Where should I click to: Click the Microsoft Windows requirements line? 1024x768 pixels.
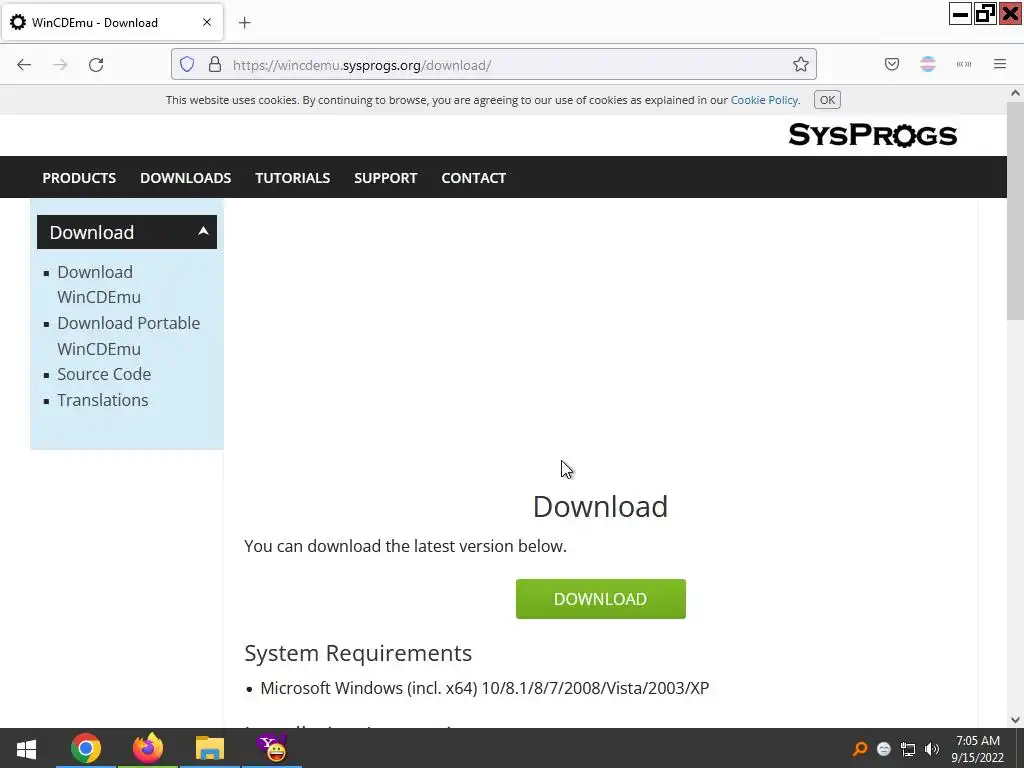485,688
